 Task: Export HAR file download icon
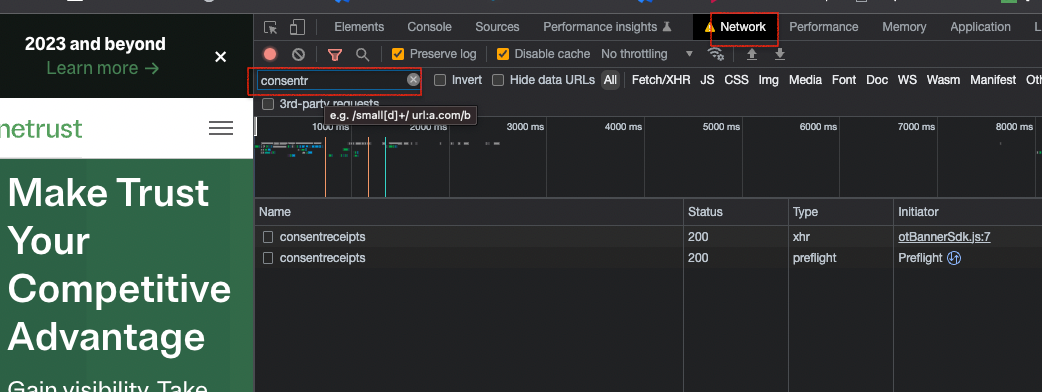[780, 54]
